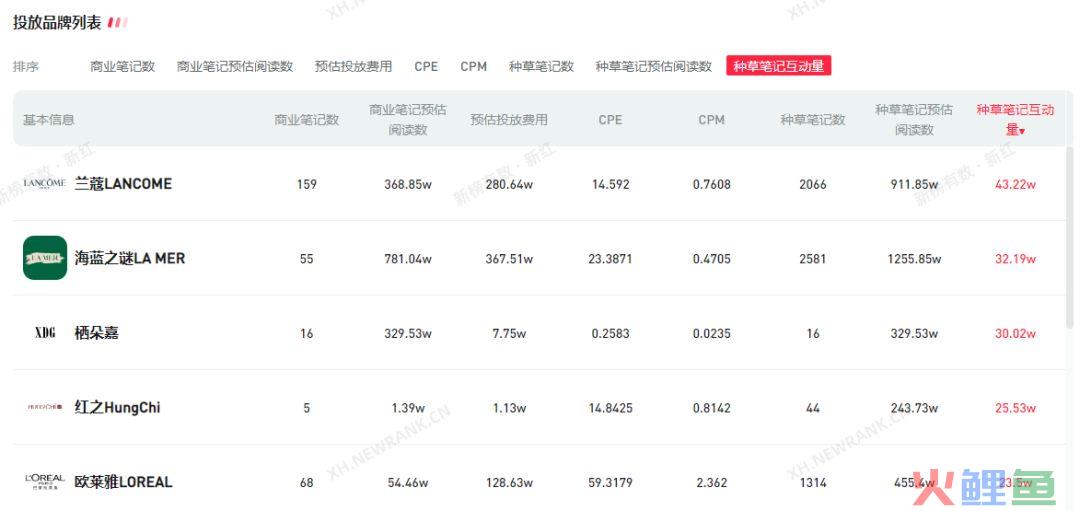Click the XDG brand logo

pos(45,333)
